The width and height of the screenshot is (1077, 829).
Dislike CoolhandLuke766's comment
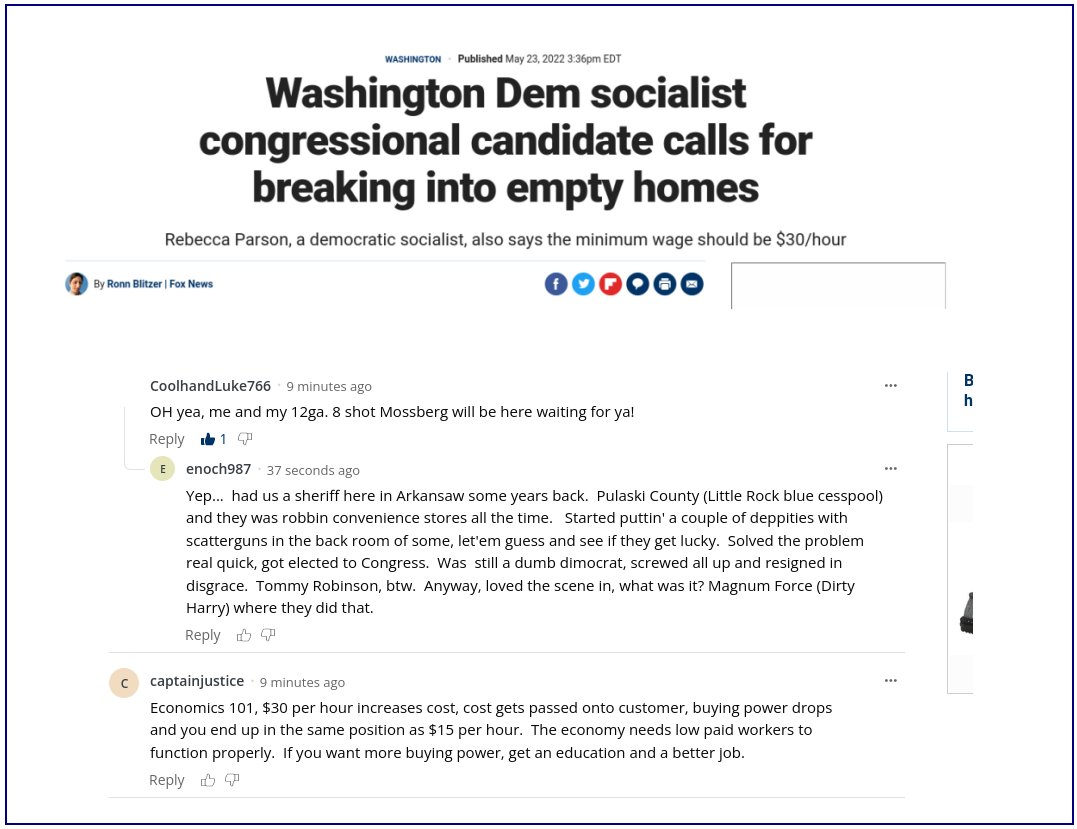pos(245,439)
